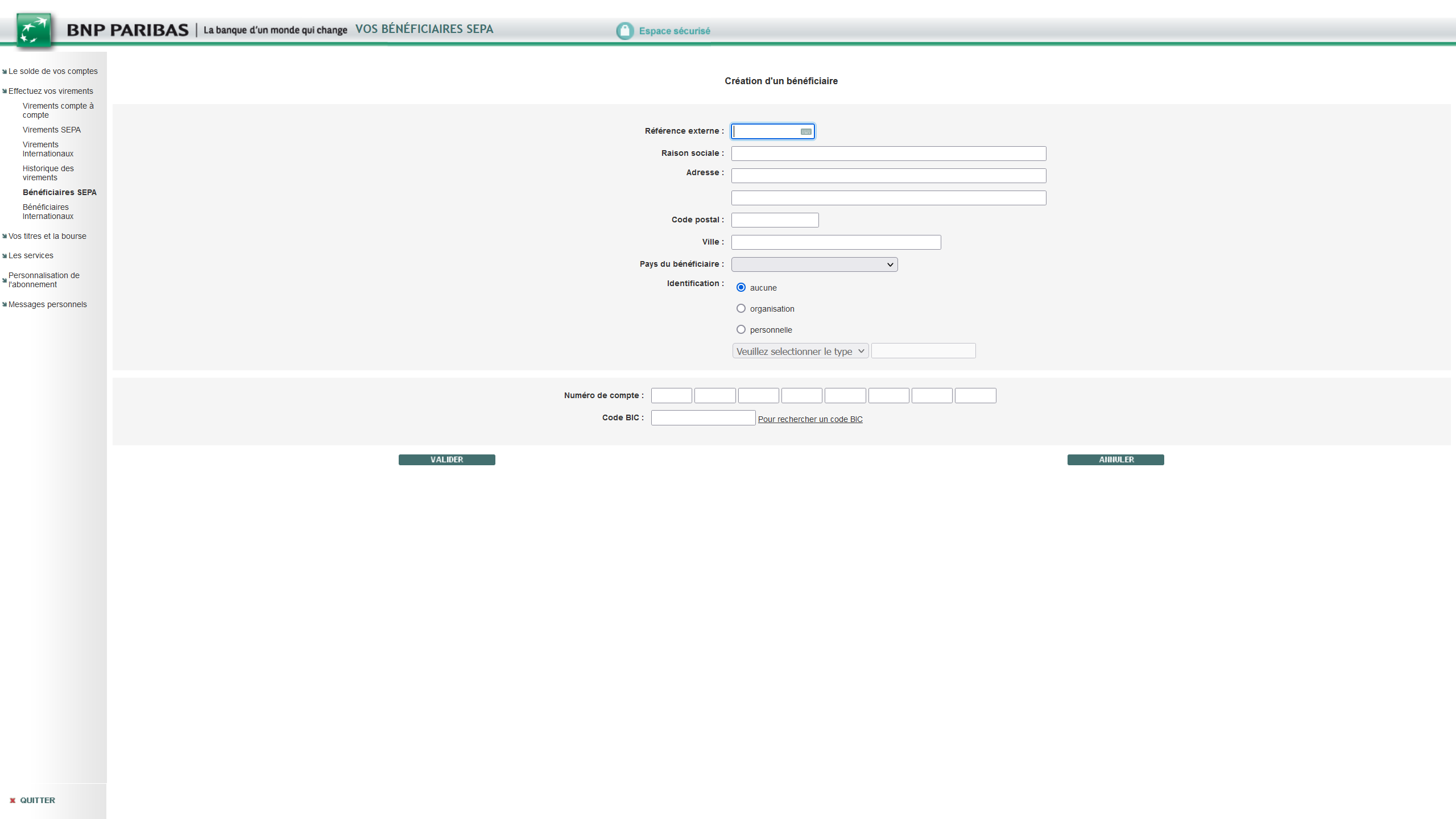Open Virements SEPA menu item
The width and height of the screenshot is (1456, 819).
pos(51,130)
